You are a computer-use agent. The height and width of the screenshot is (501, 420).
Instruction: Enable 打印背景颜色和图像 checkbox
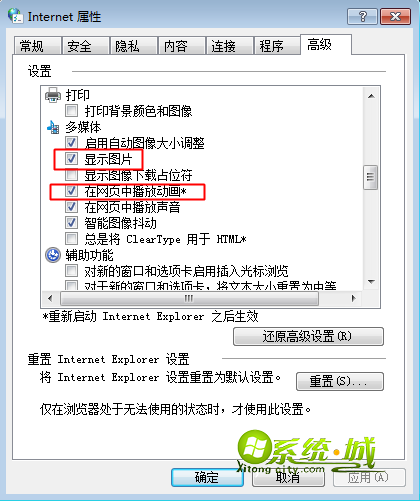(x=71, y=111)
